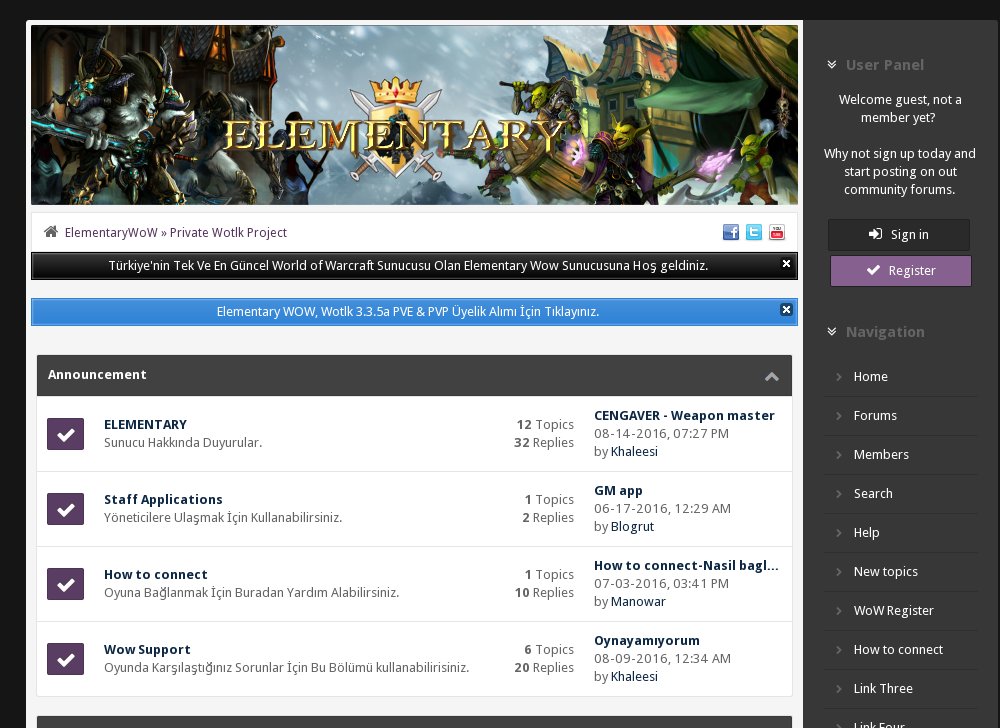1000x728 pixels.
Task: Click the home icon in the breadcrumb
Action: 51,231
